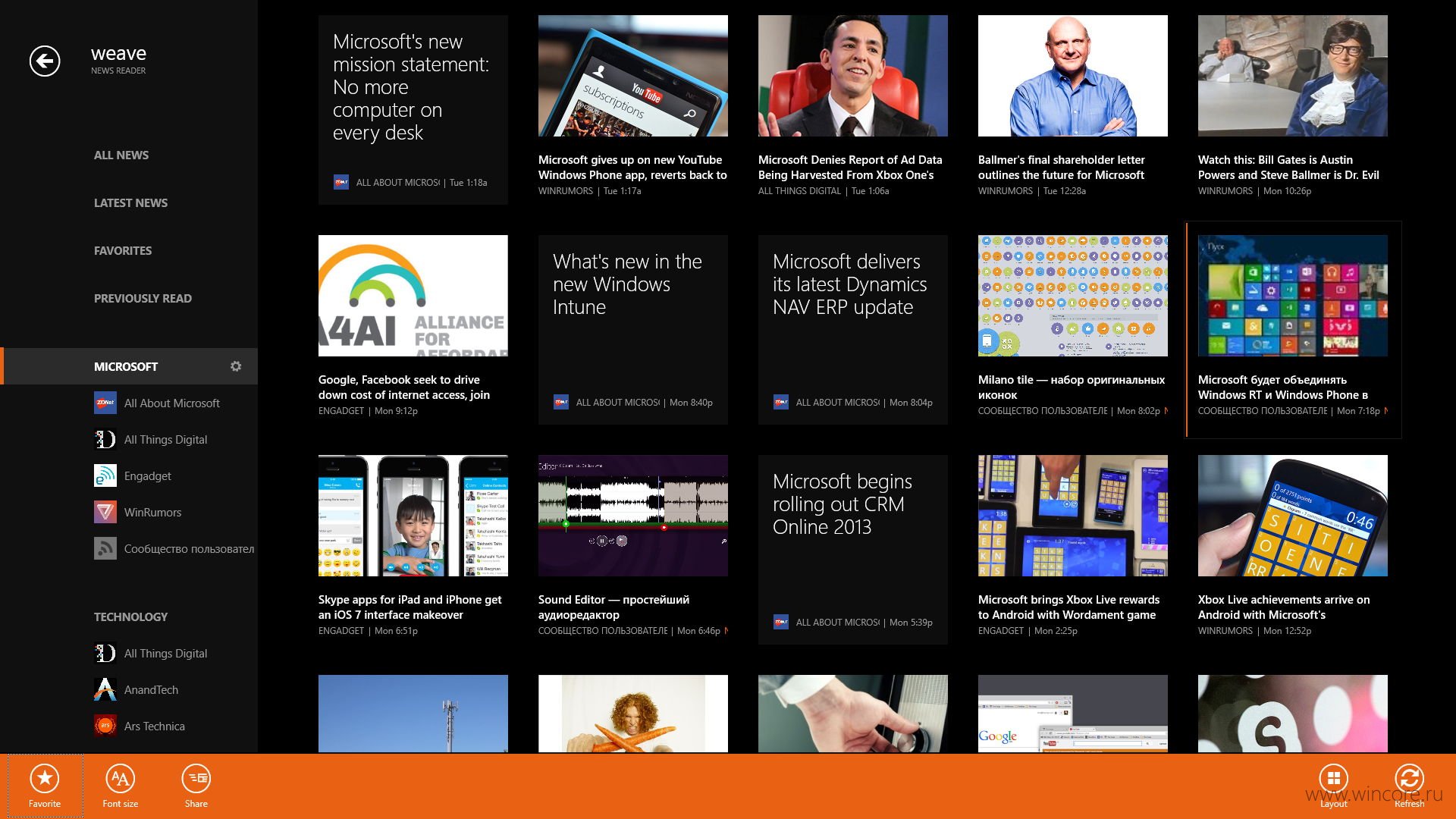1456x819 pixels.
Task: Open Xbox Live rewards Wordament thumbnail
Action: (x=1073, y=516)
